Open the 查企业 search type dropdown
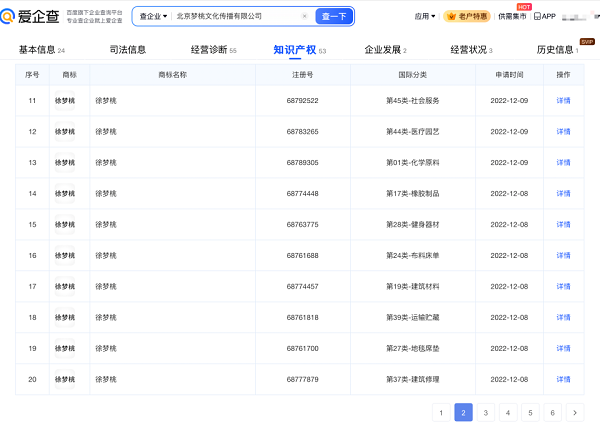Screen dimensions: 600x426 [x=153, y=16]
